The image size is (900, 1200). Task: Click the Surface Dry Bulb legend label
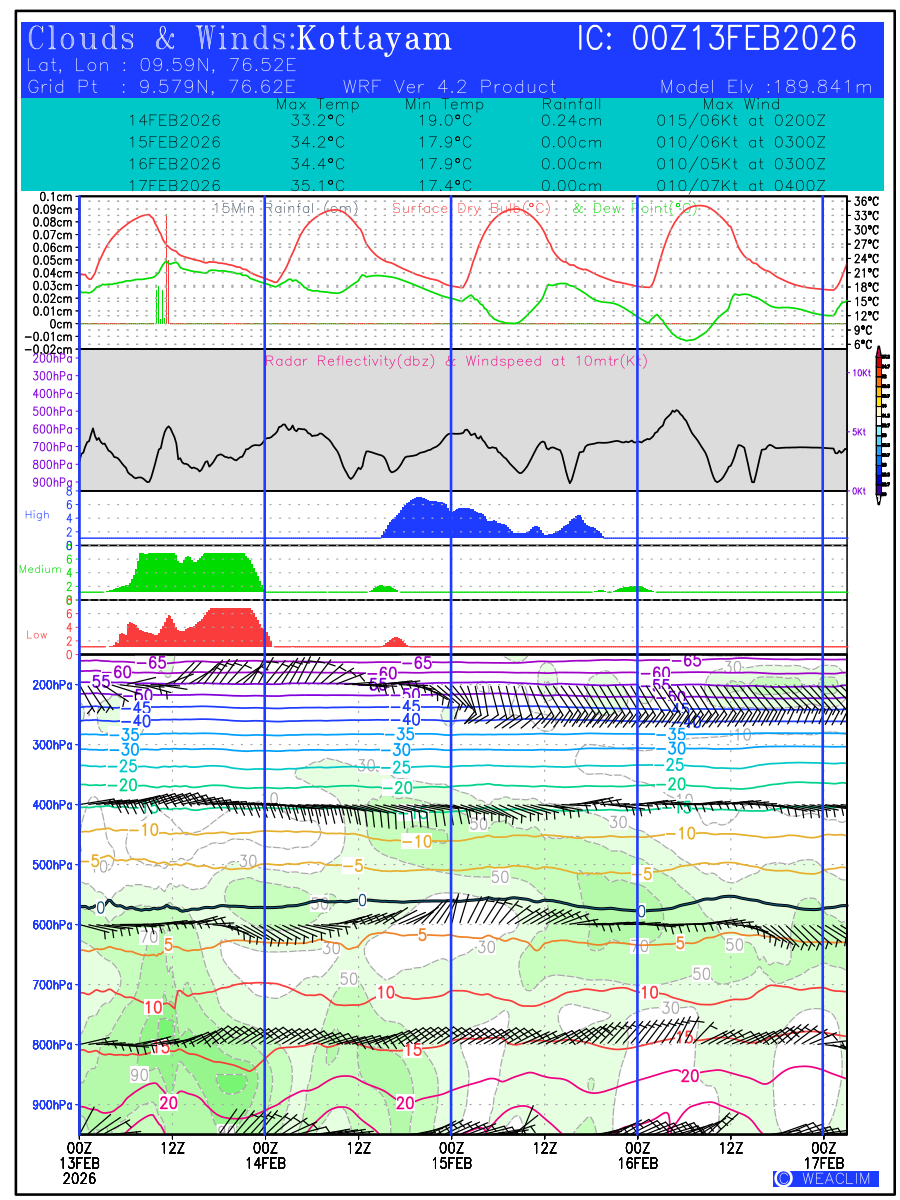tap(471, 208)
